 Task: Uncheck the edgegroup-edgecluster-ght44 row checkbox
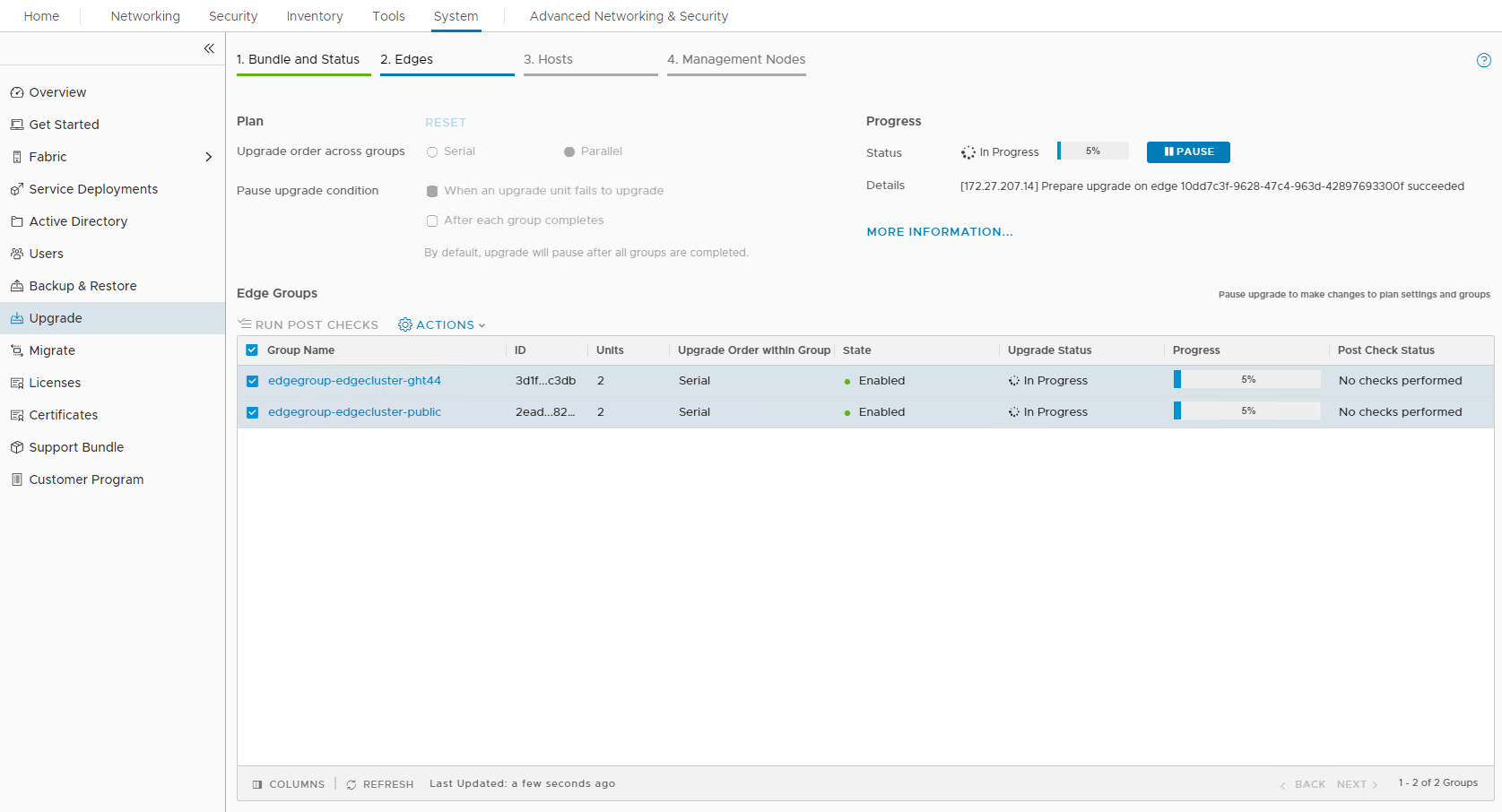[252, 381]
